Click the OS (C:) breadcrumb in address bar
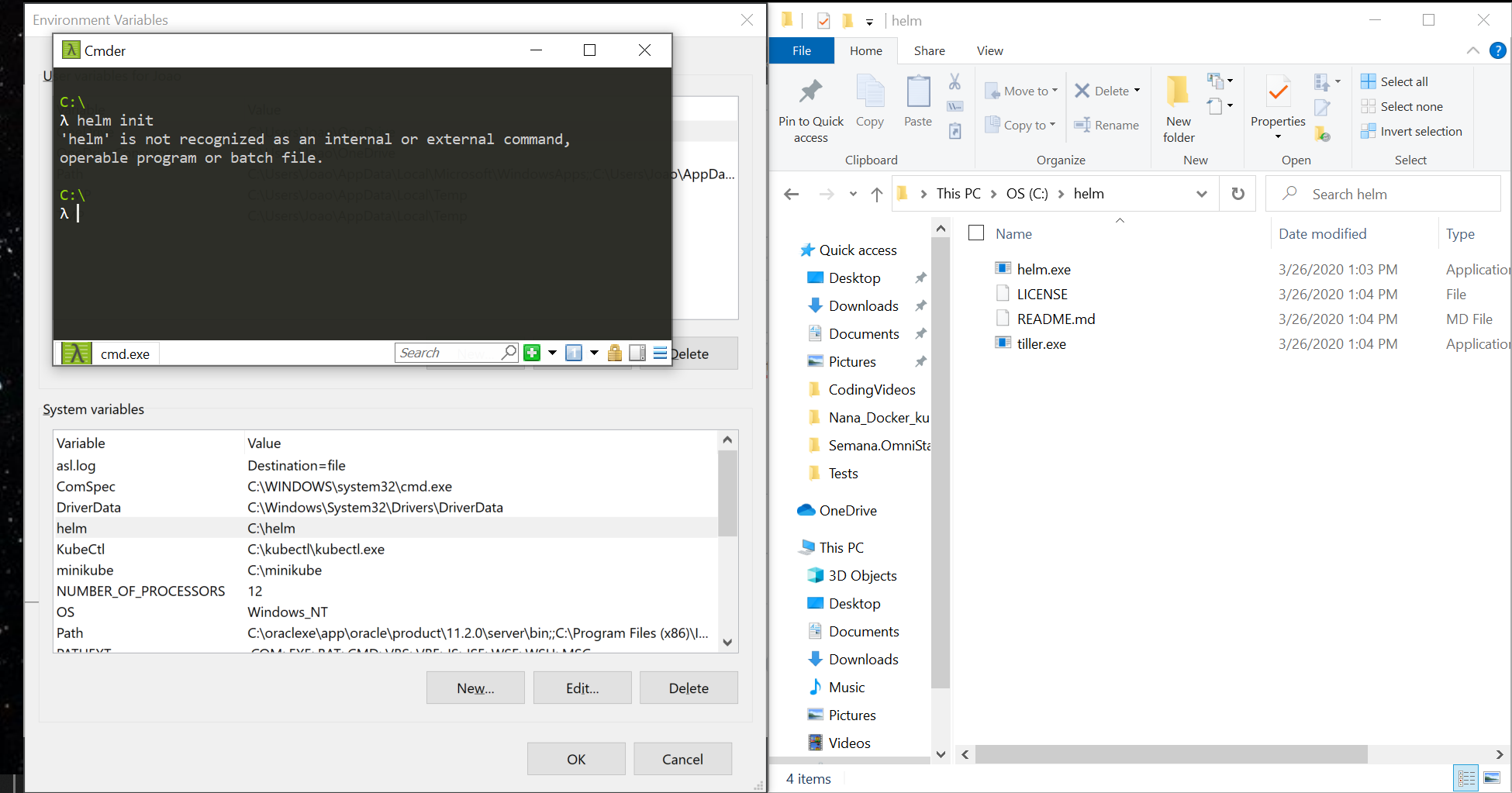Image resolution: width=1512 pixels, height=793 pixels. (x=1027, y=194)
